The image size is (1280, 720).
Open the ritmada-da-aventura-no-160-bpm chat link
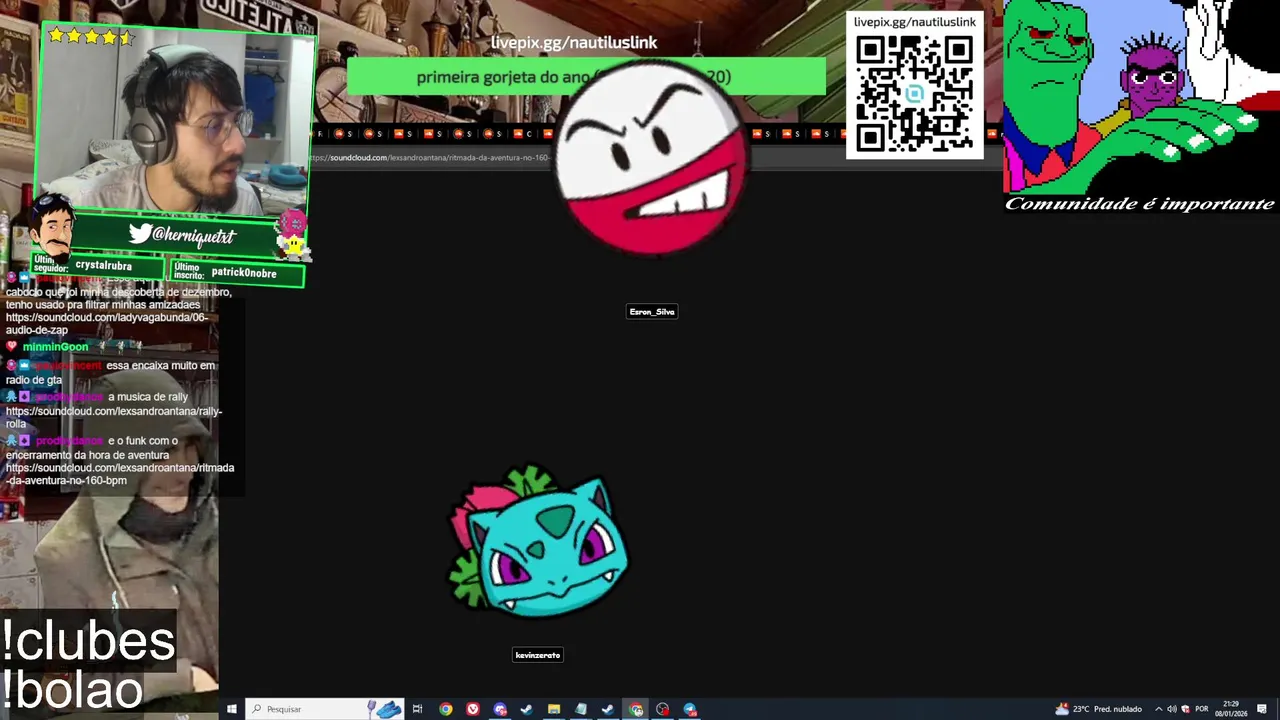[120, 474]
